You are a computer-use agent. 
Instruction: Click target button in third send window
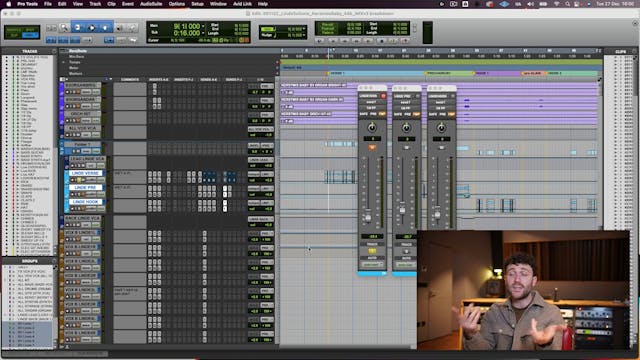tap(452, 96)
